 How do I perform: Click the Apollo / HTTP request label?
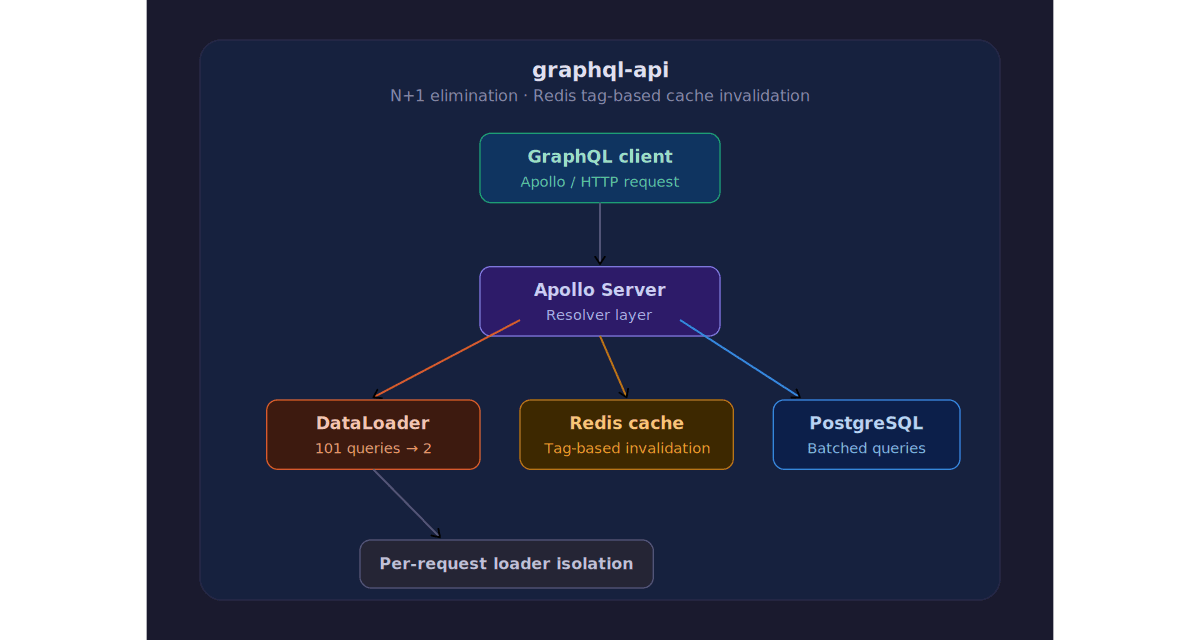pyautogui.click(x=600, y=182)
